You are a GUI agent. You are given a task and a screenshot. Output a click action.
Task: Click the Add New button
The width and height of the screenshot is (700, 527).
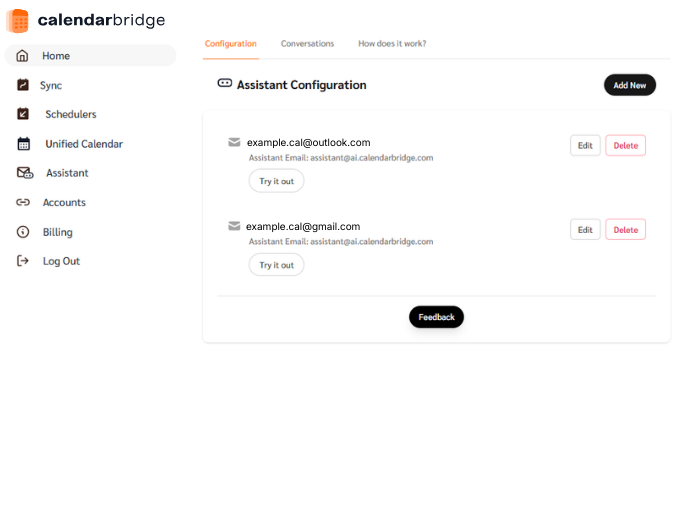coord(629,85)
